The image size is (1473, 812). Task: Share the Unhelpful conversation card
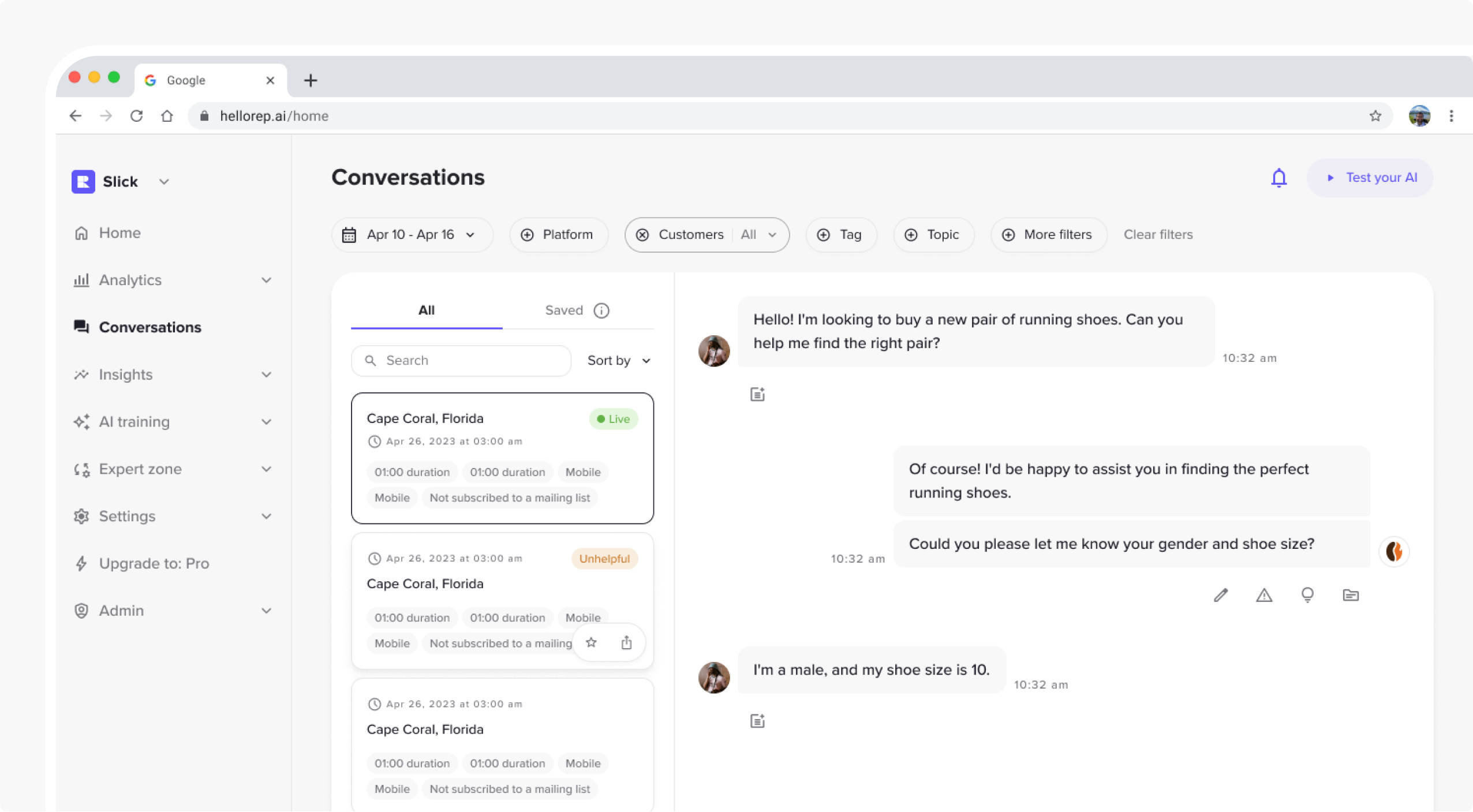coord(626,642)
